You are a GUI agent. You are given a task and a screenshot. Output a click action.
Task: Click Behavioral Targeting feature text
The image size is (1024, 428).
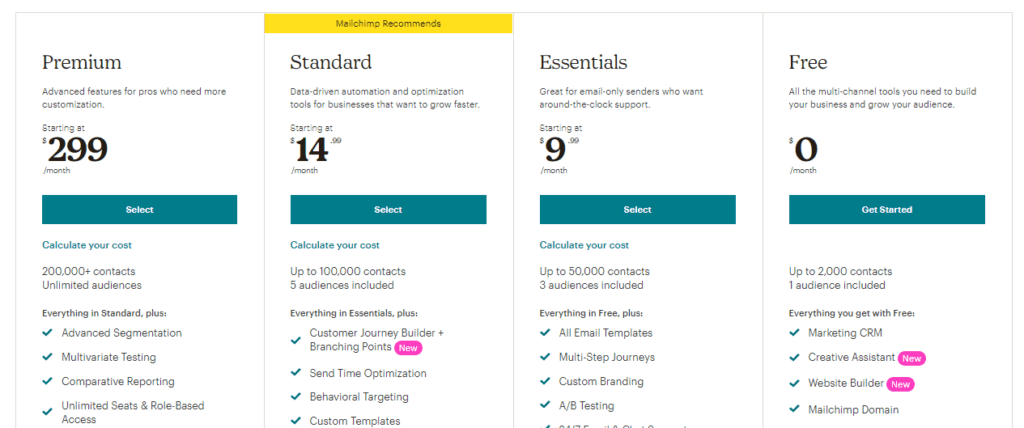click(359, 397)
